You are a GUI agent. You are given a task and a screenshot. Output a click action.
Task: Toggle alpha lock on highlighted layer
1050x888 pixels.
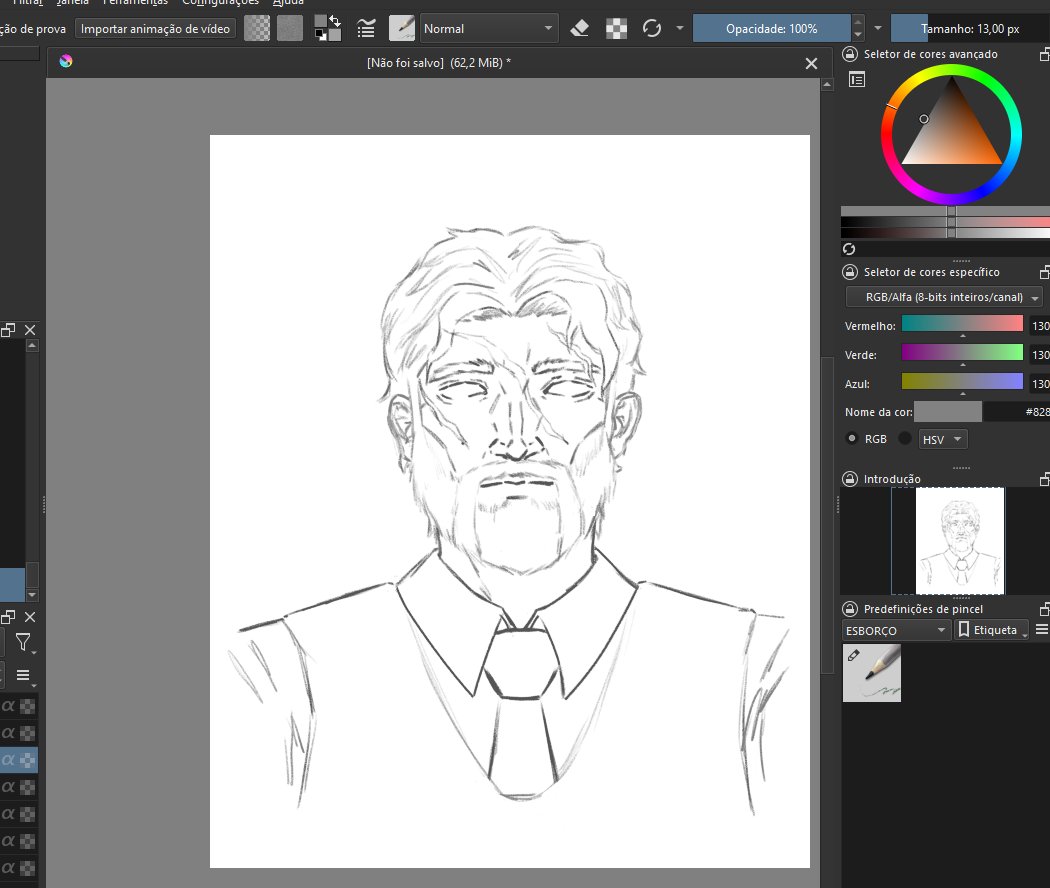27,759
